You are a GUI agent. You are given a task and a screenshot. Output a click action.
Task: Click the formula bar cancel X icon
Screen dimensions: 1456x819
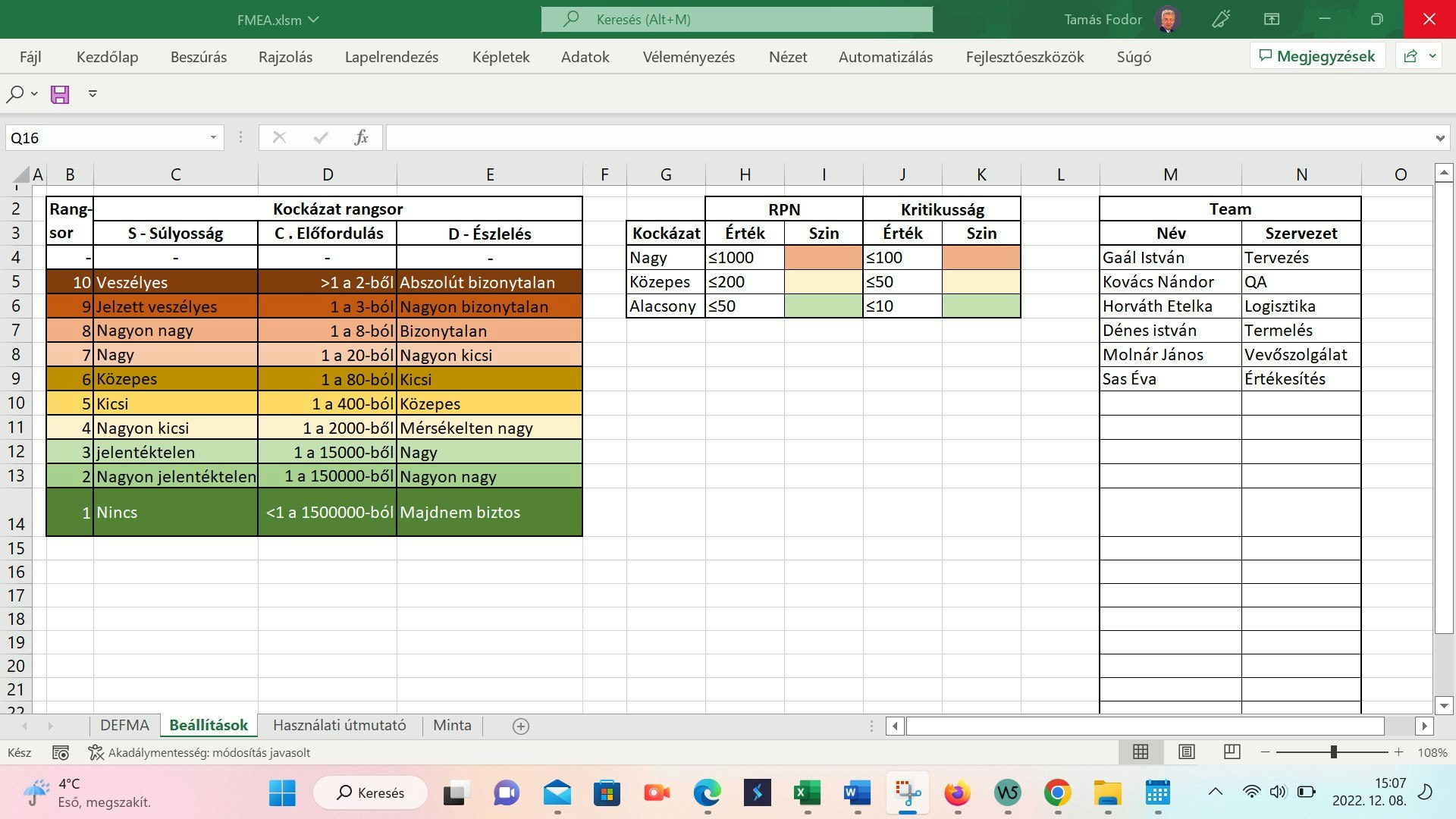click(279, 137)
